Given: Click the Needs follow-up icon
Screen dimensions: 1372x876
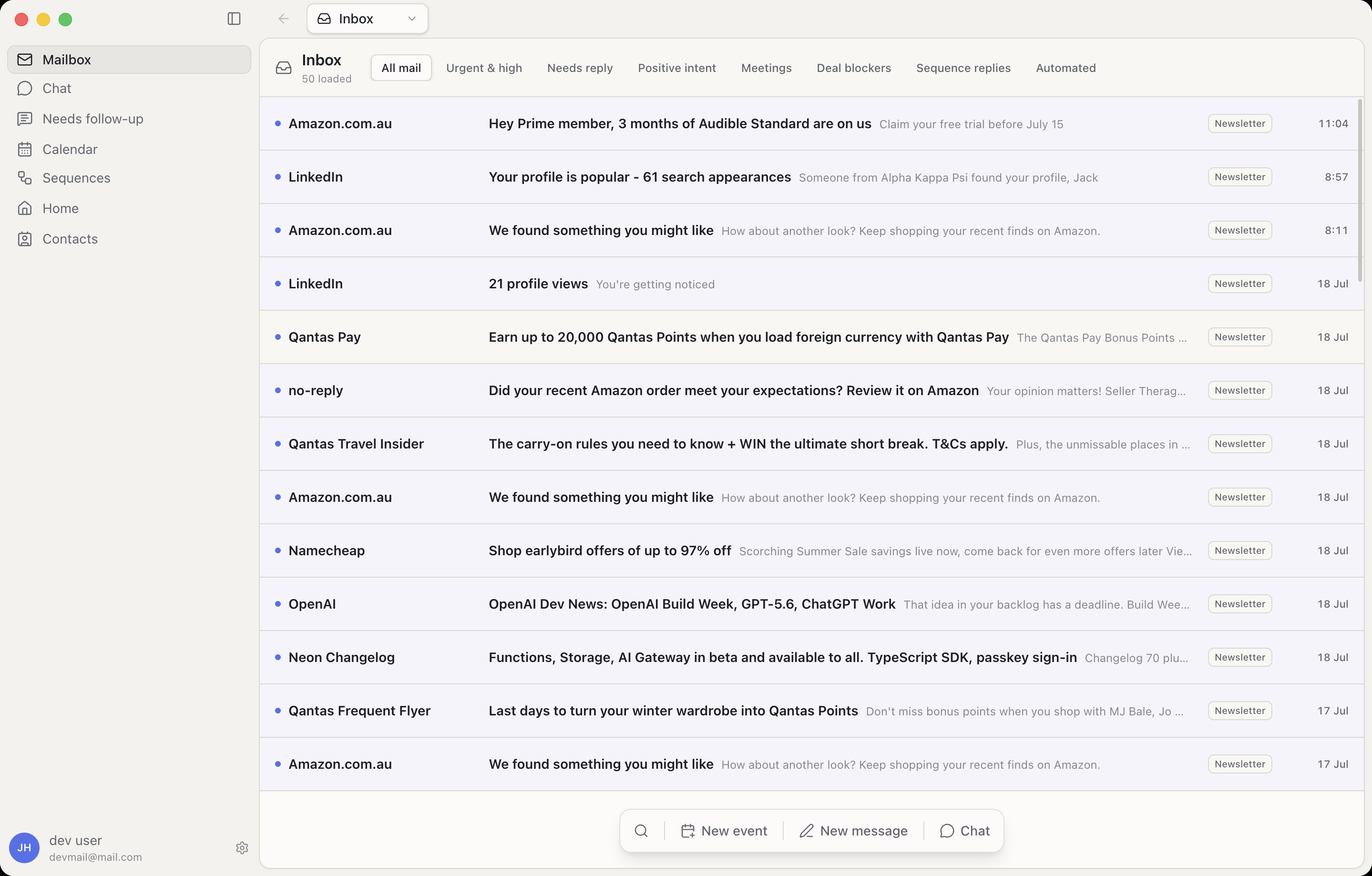Looking at the screenshot, I should coord(24,119).
